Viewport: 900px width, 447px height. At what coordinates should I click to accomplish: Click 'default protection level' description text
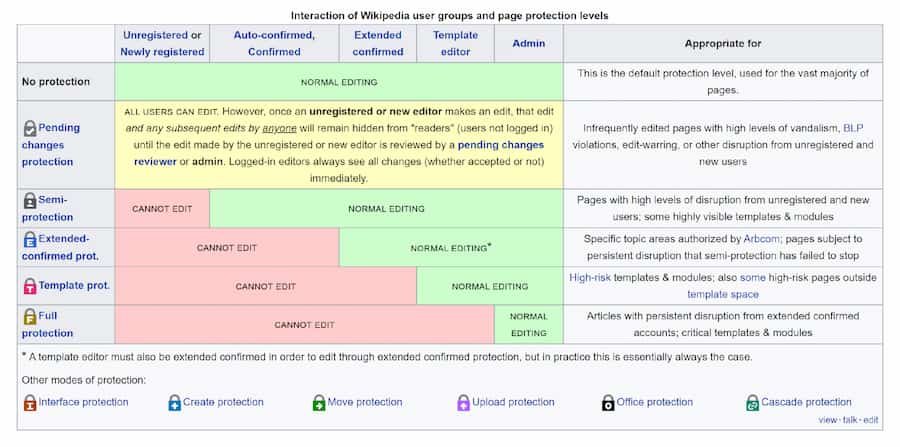(x=723, y=82)
